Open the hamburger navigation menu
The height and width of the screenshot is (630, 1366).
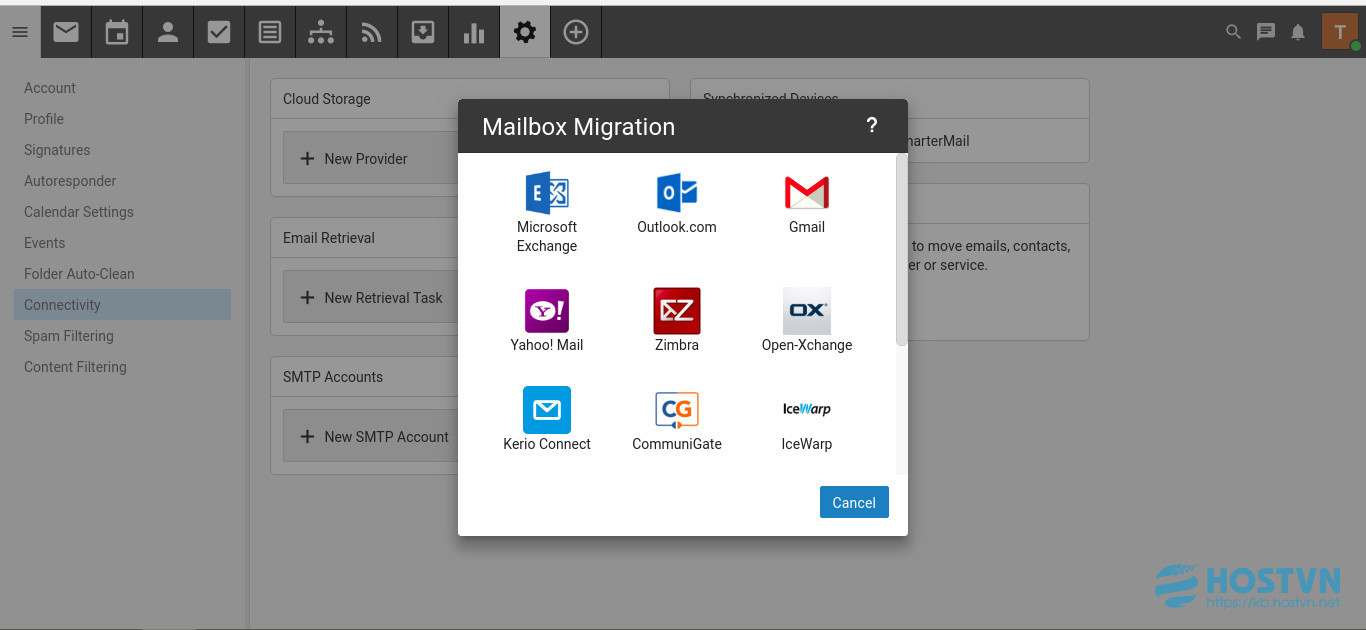pos(20,32)
